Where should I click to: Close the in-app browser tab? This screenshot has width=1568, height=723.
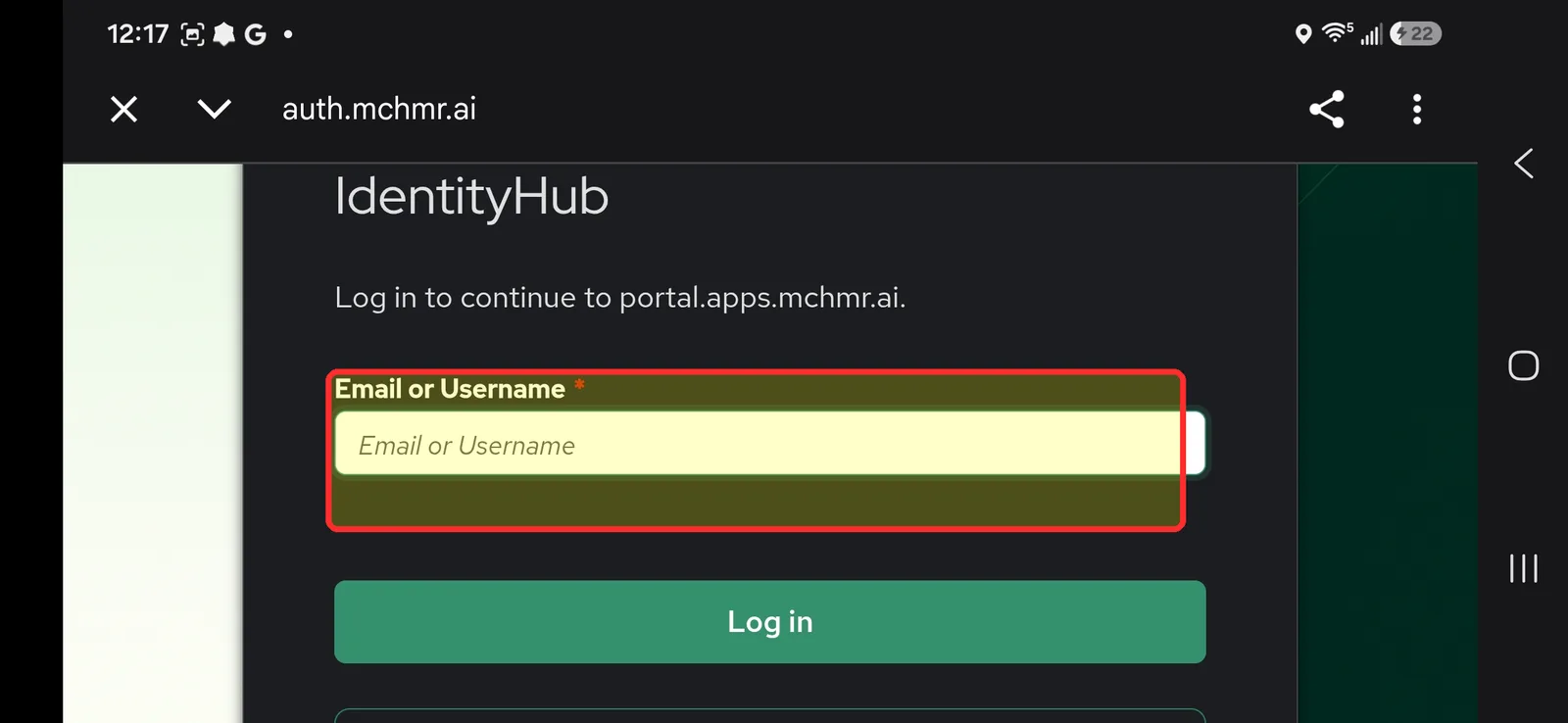coord(123,109)
